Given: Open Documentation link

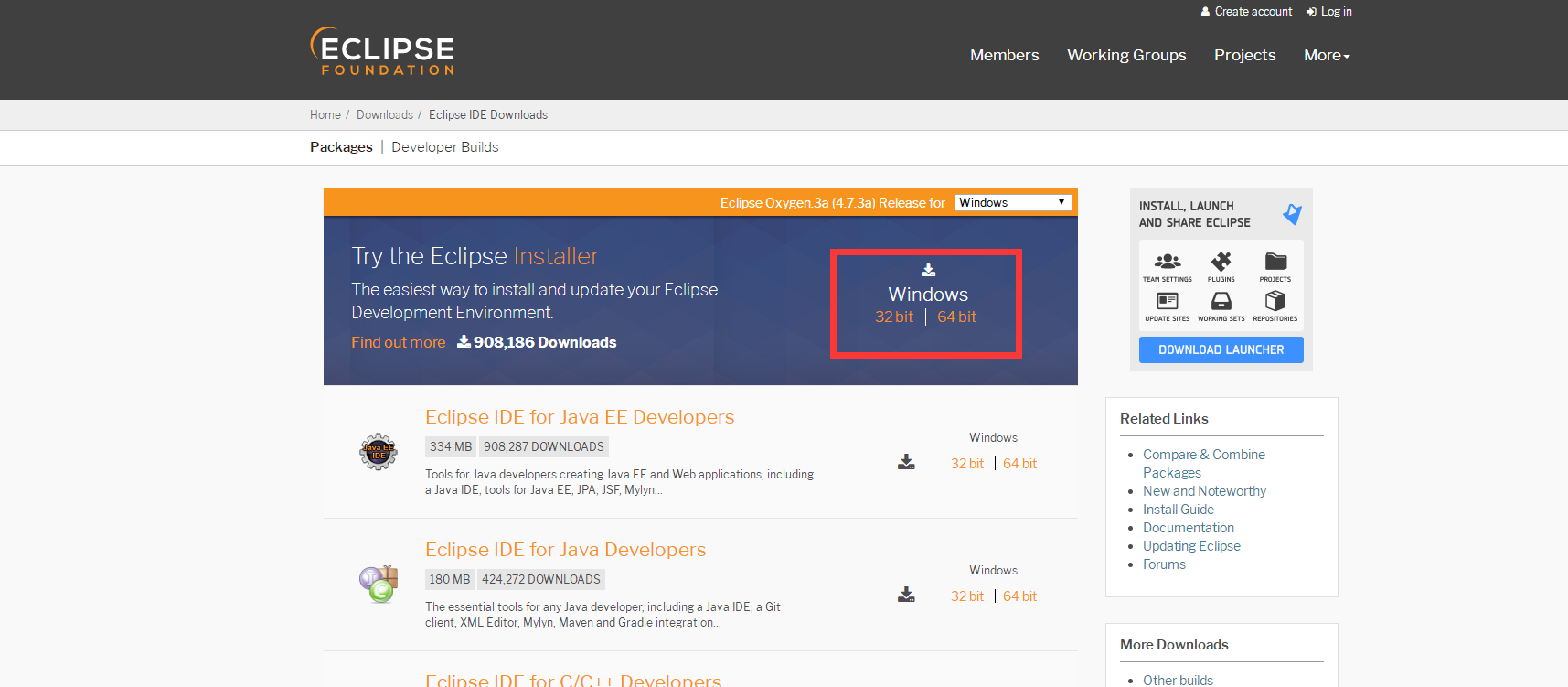Looking at the screenshot, I should [x=1189, y=528].
